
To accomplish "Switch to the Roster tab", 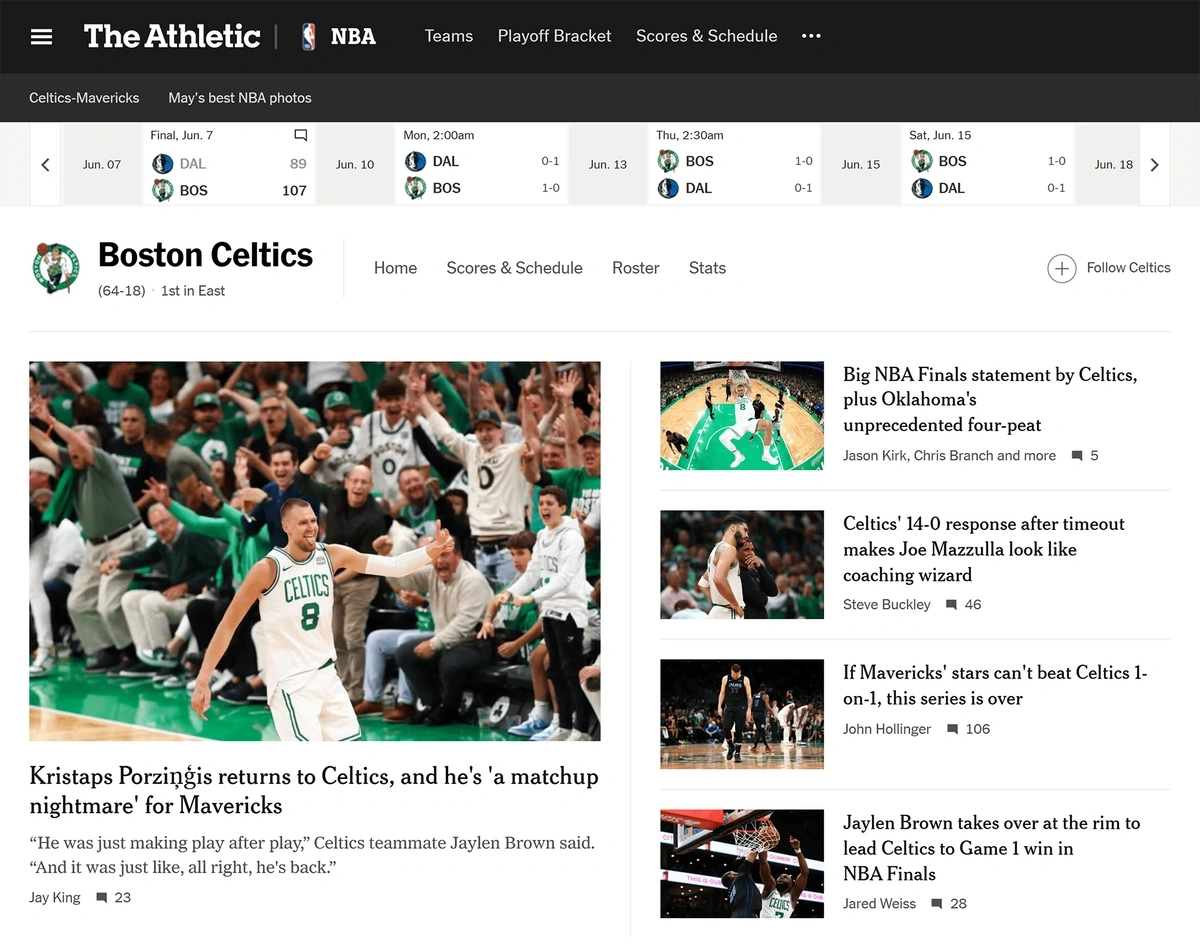I will (x=636, y=268).
